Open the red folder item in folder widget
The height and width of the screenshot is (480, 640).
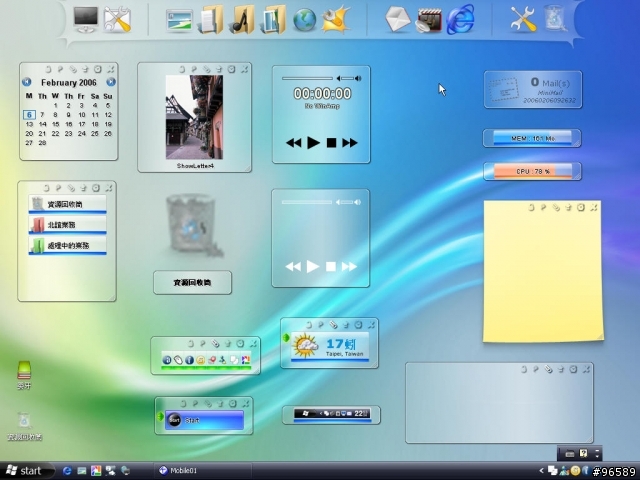(67, 224)
